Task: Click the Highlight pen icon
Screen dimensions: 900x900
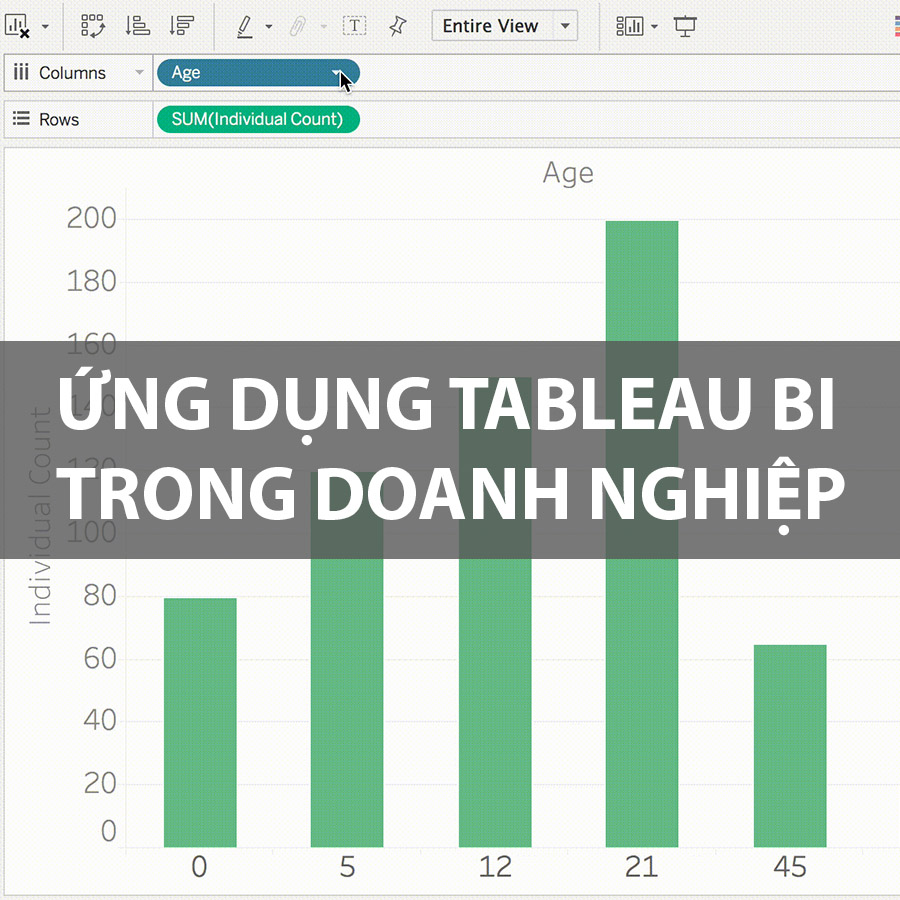Action: [x=245, y=26]
